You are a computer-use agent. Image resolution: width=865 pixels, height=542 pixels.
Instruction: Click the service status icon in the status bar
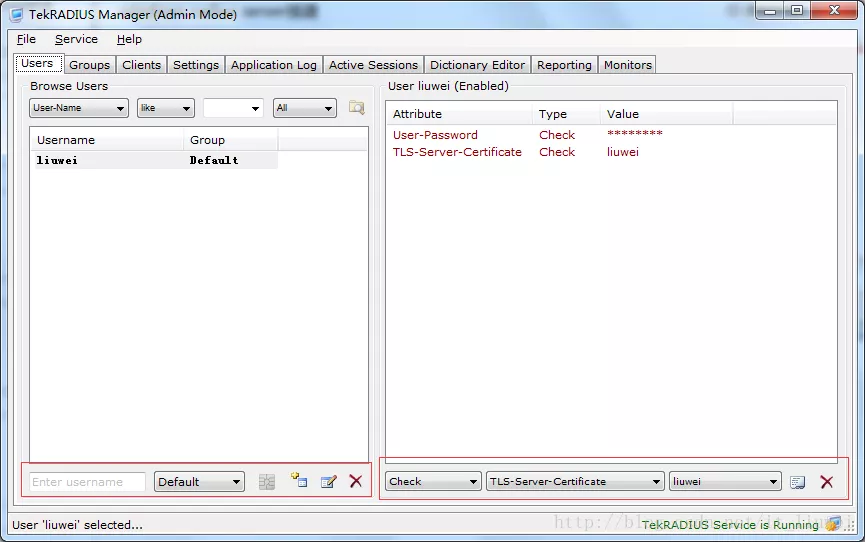click(x=832, y=524)
